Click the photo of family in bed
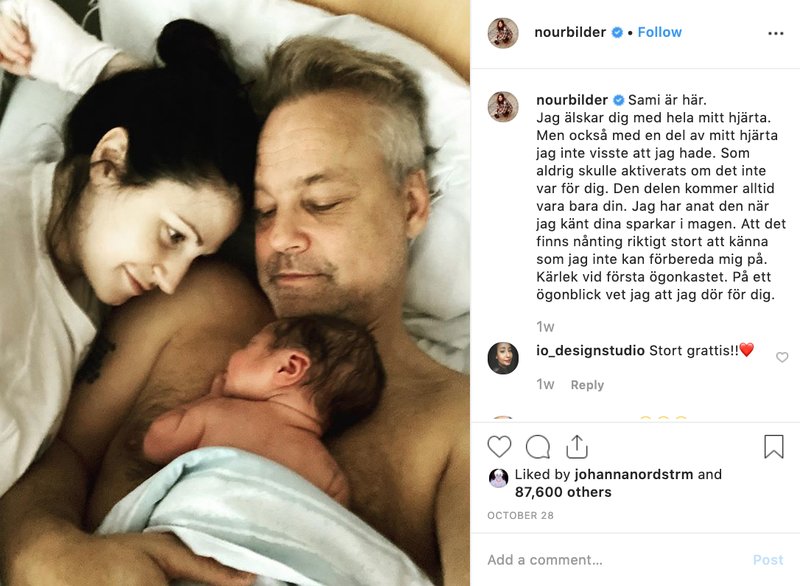The width and height of the screenshot is (800, 586). pos(235,293)
